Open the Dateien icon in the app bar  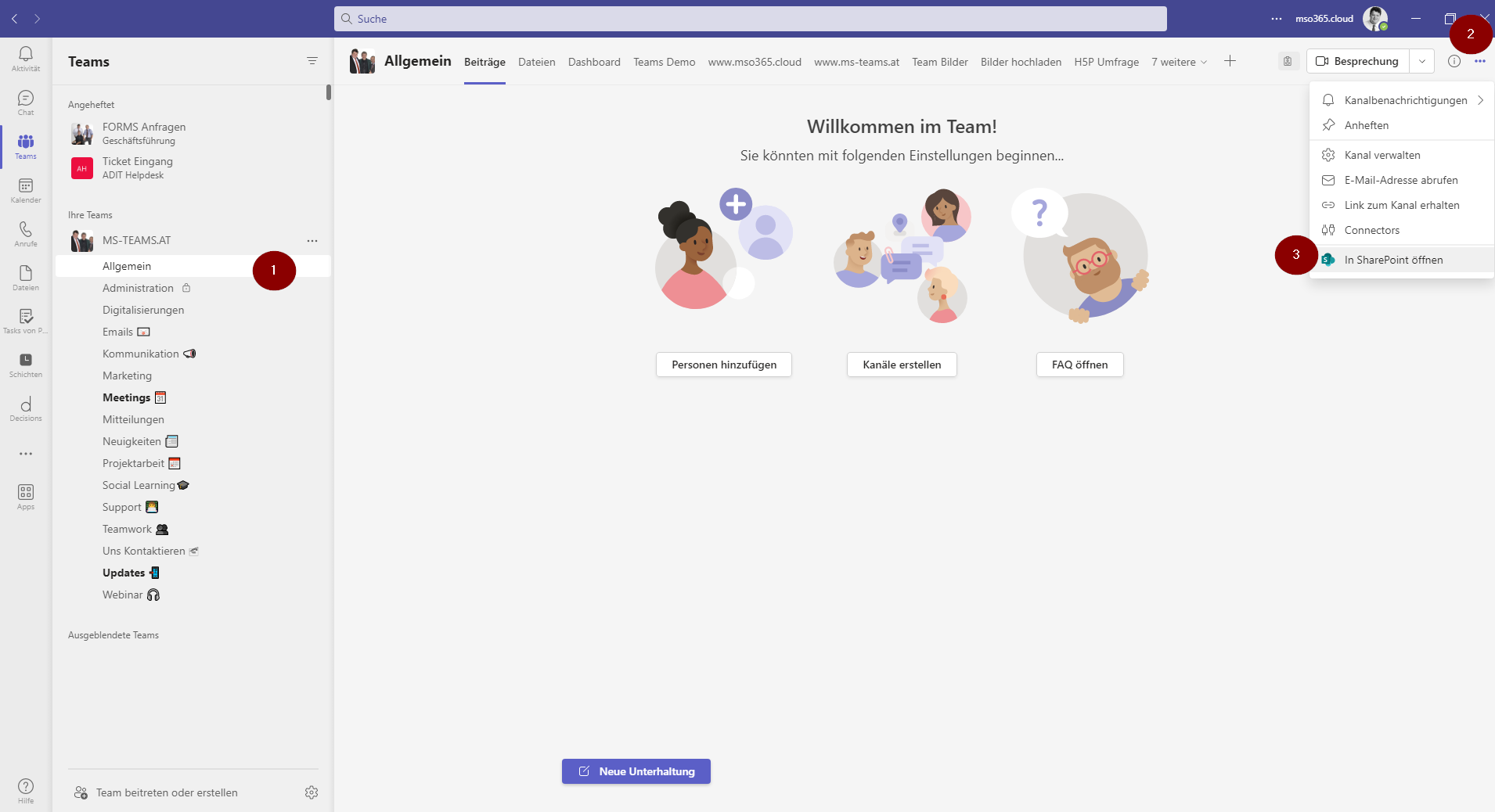26,278
